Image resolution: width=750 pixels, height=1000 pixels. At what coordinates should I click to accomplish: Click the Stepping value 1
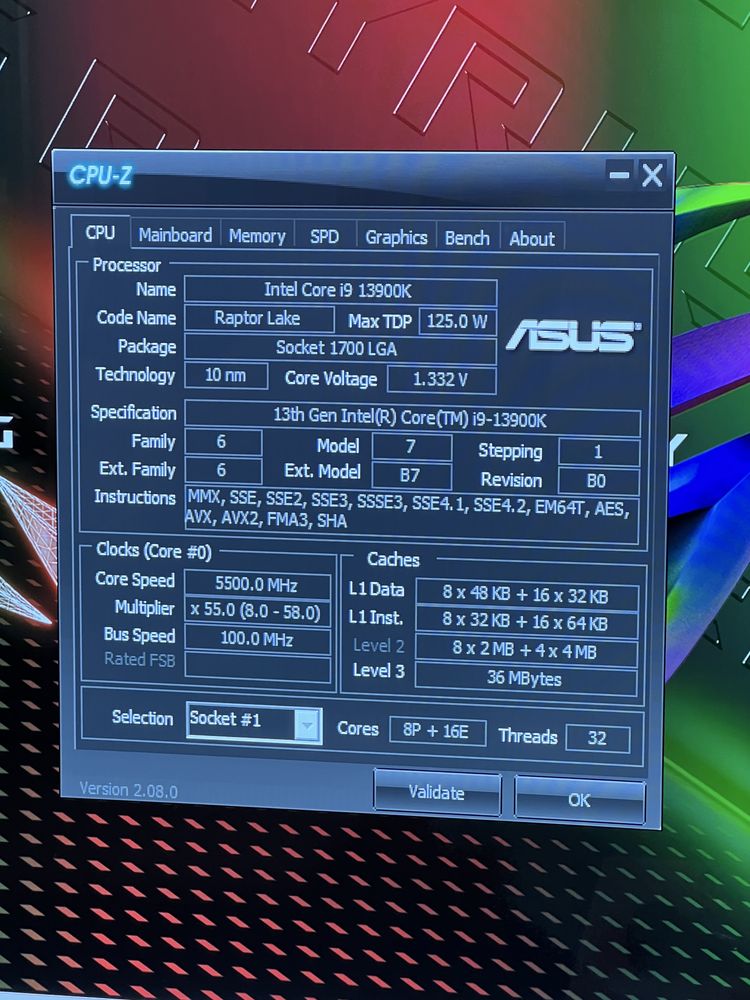click(x=599, y=452)
